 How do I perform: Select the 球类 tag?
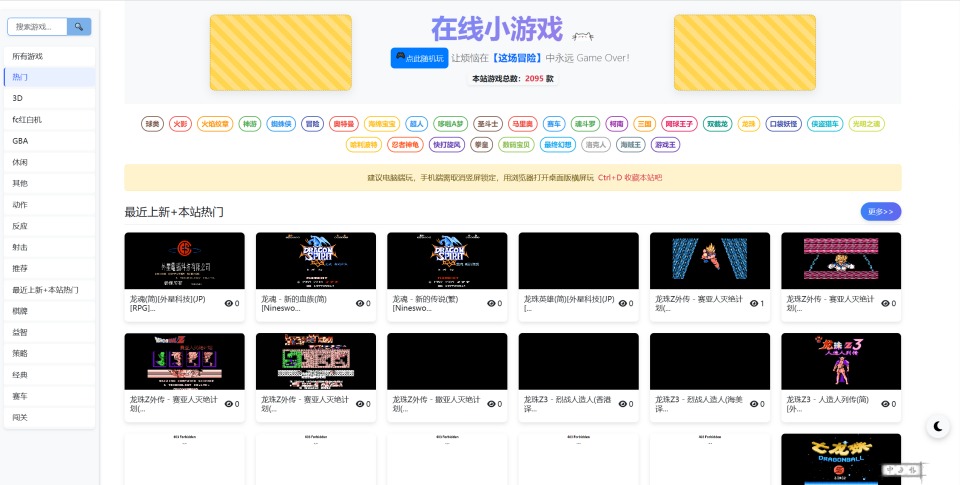click(152, 124)
